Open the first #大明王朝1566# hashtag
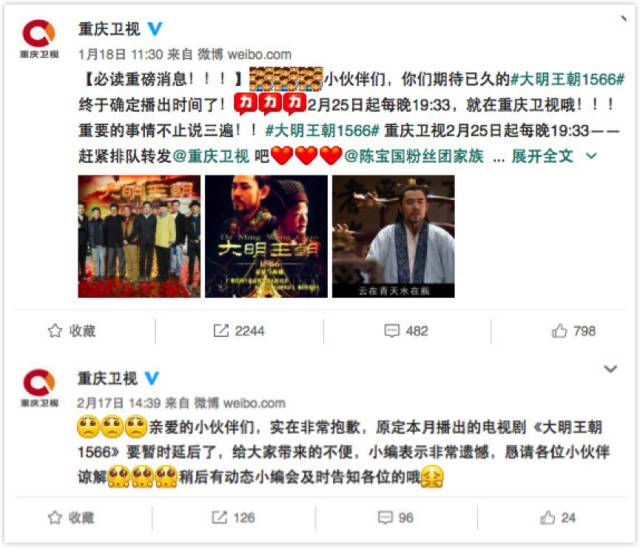Image resolution: width=640 pixels, height=548 pixels. 568,79
